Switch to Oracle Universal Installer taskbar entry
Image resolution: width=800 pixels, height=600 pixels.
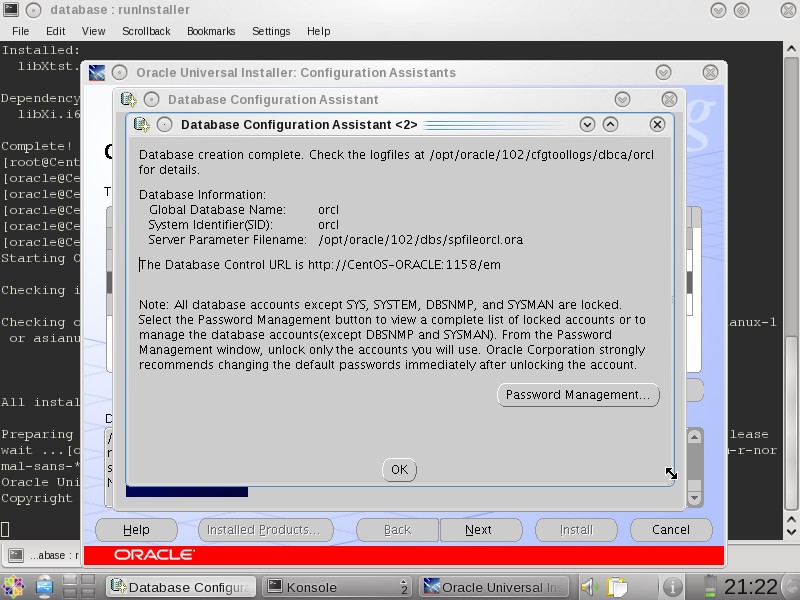(495, 587)
